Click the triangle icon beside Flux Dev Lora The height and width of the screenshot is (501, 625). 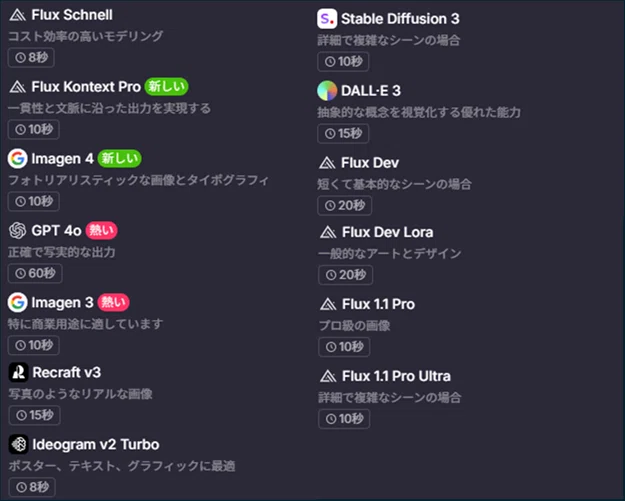point(328,232)
